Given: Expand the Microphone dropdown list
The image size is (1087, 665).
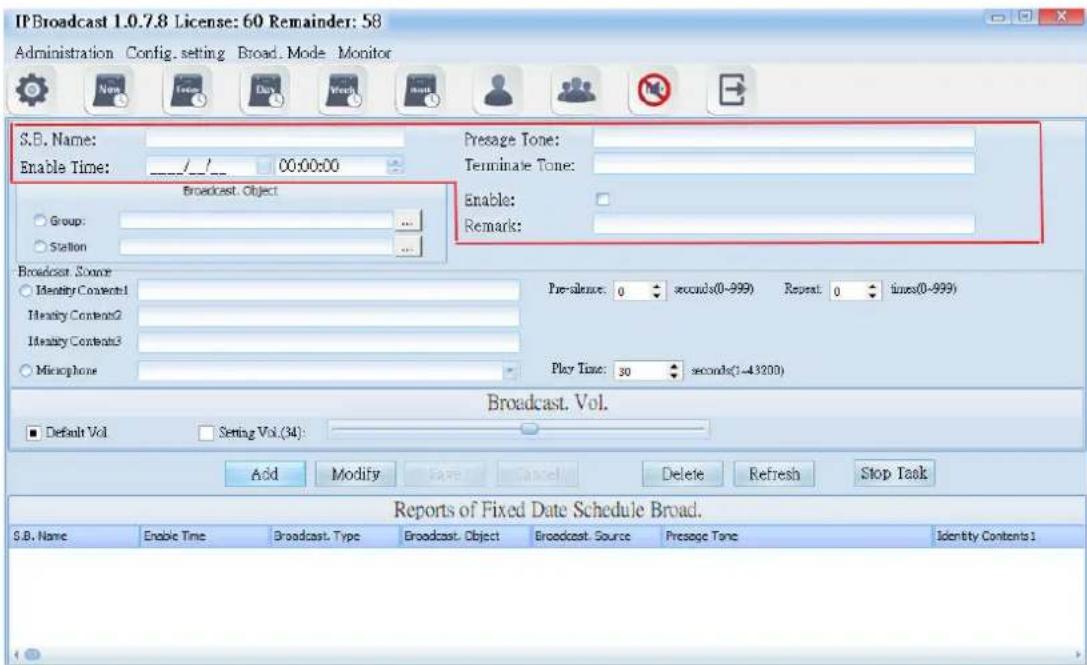Looking at the screenshot, I should coord(510,371).
